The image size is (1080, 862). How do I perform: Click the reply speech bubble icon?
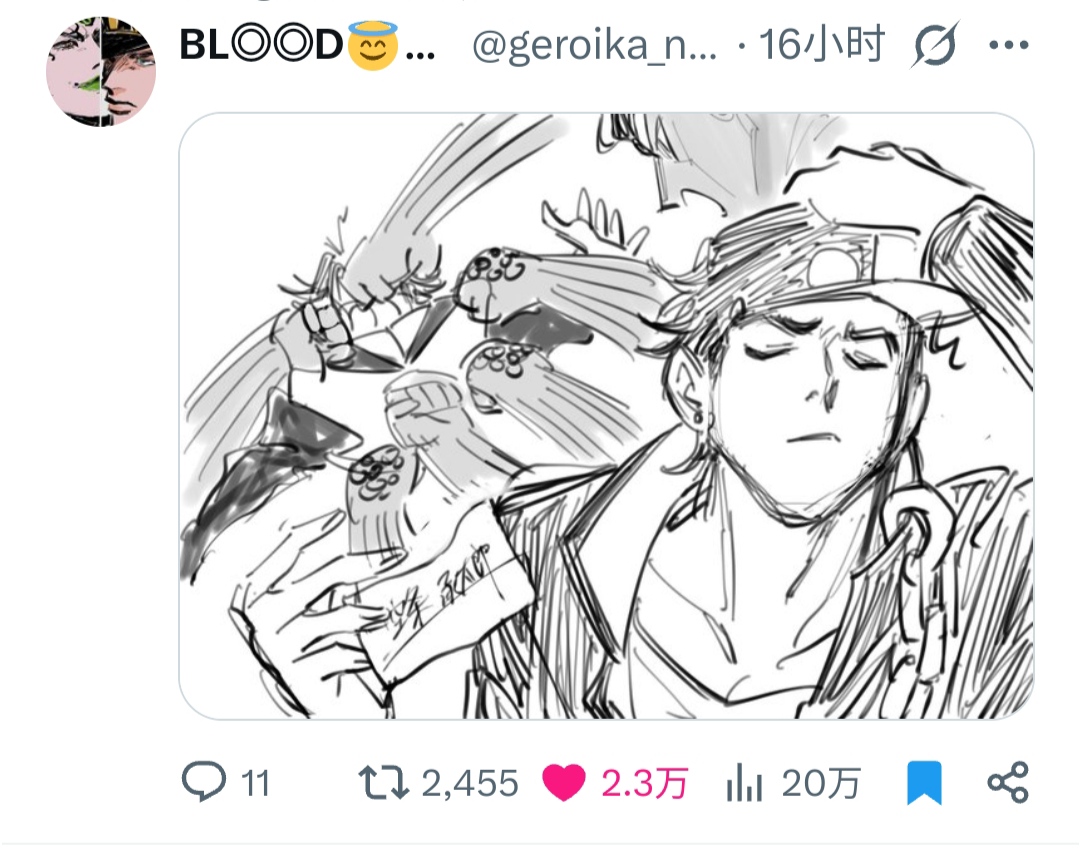point(205,782)
